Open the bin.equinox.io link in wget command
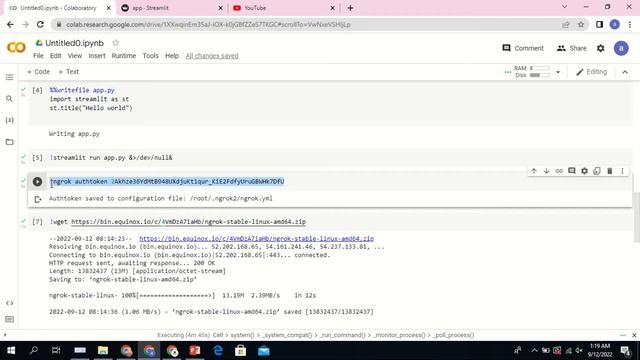The image size is (640, 360). (188, 222)
